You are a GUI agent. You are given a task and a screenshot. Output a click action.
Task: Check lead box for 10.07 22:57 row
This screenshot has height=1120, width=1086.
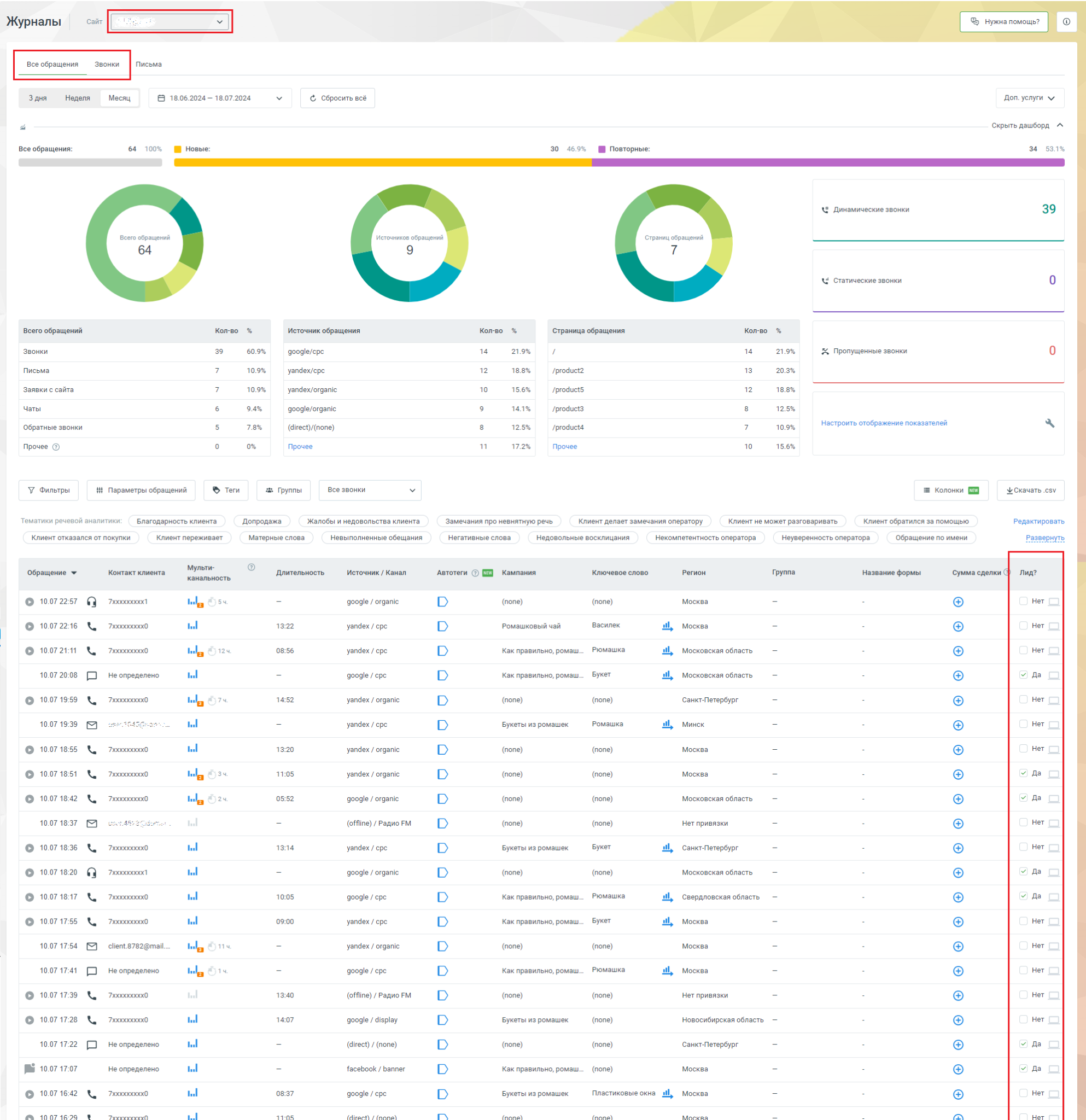(x=1023, y=601)
